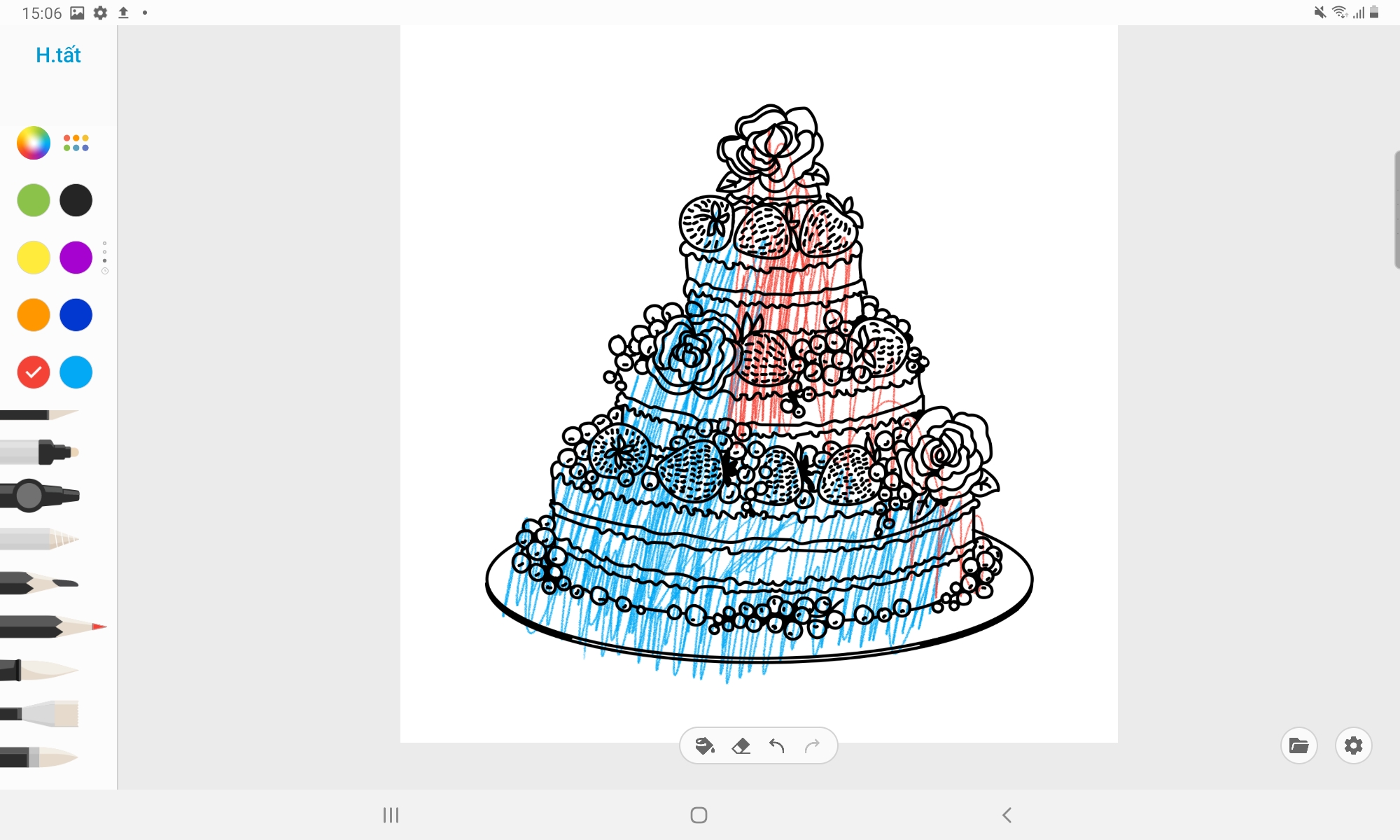1400x840 pixels.
Task: Open the color wheel picker
Action: click(34, 143)
